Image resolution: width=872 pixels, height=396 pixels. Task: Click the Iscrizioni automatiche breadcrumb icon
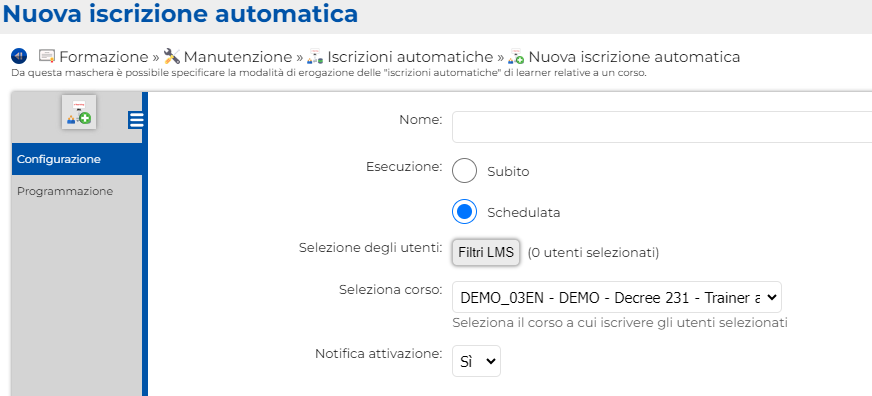point(315,56)
